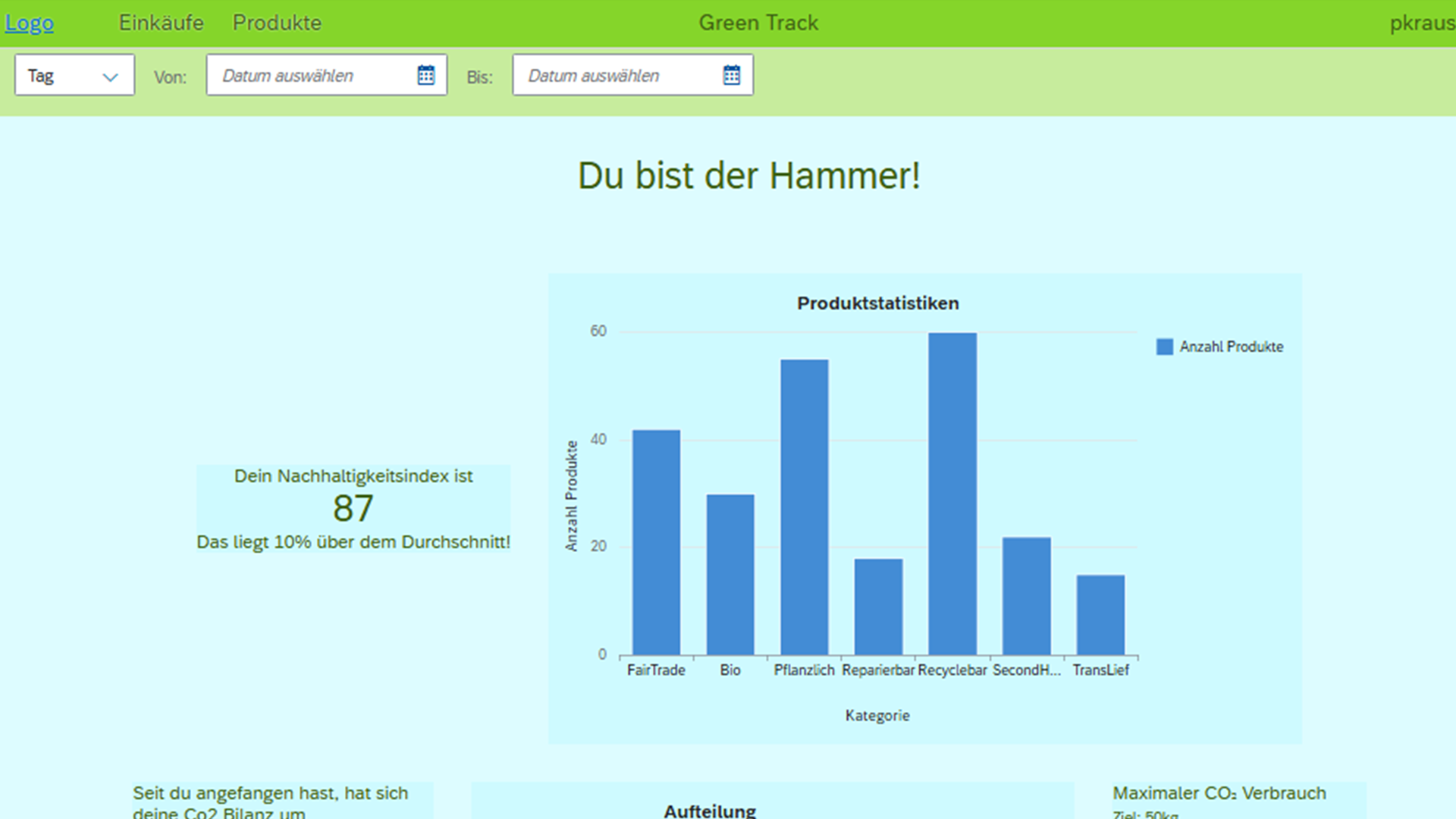This screenshot has height=819, width=1456.
Task: Focus the Bis date input field
Action: pos(617,75)
